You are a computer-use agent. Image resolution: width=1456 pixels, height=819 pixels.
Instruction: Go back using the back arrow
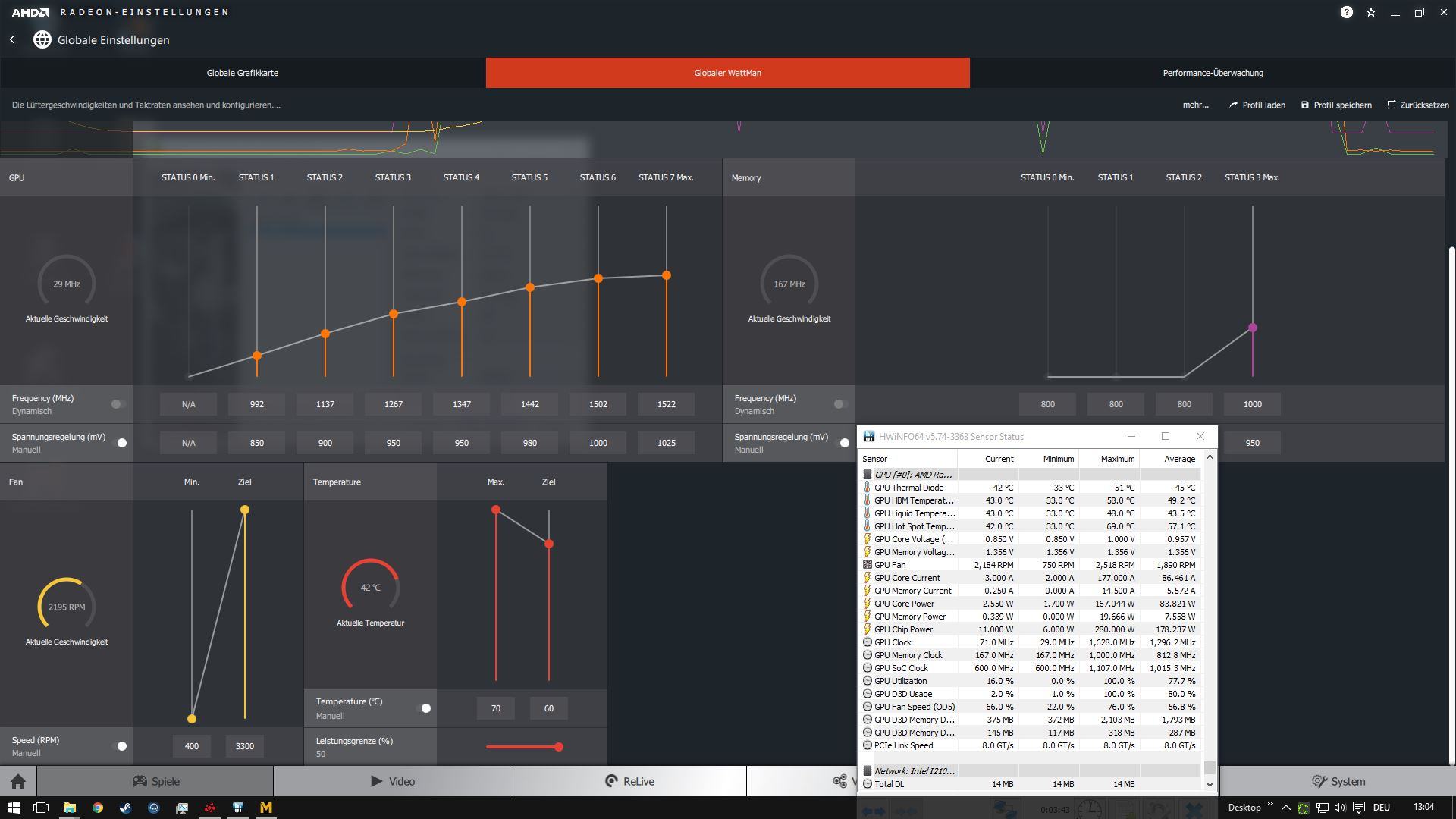(x=12, y=39)
